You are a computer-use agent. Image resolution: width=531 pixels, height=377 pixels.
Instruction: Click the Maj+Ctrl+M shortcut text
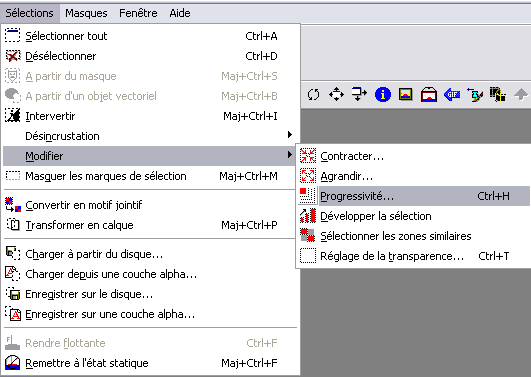248,176
